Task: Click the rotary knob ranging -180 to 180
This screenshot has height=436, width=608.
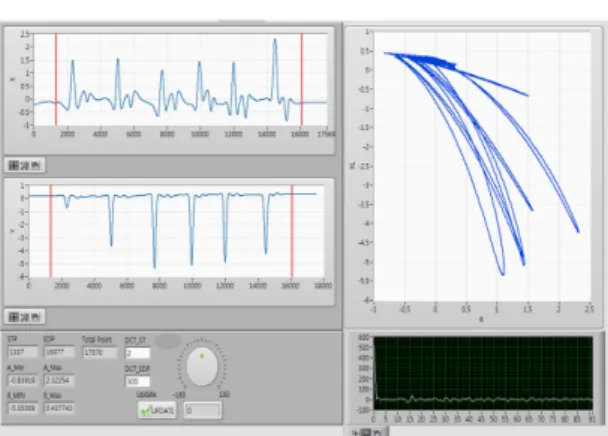Action: [x=202, y=367]
